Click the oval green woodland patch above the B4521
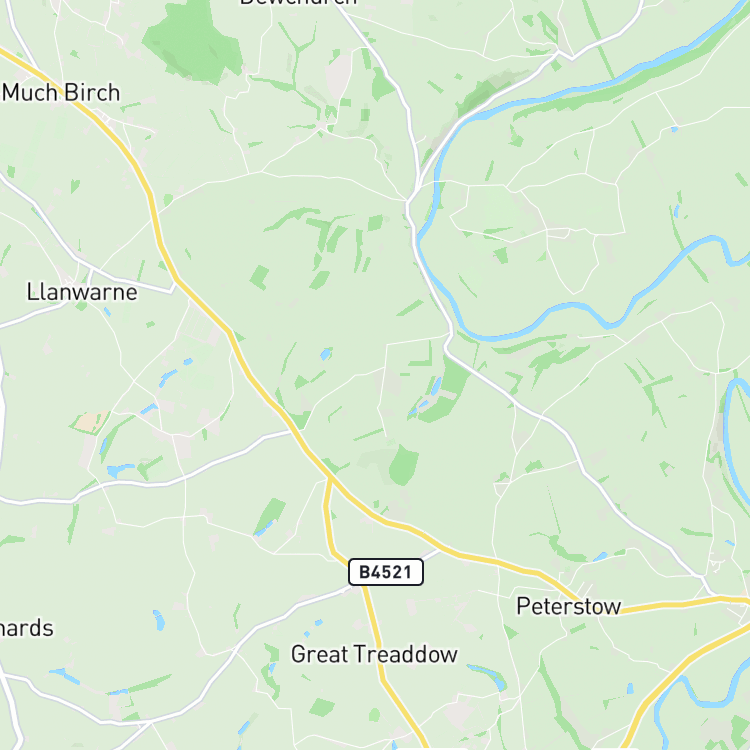The image size is (750, 750). point(403,465)
